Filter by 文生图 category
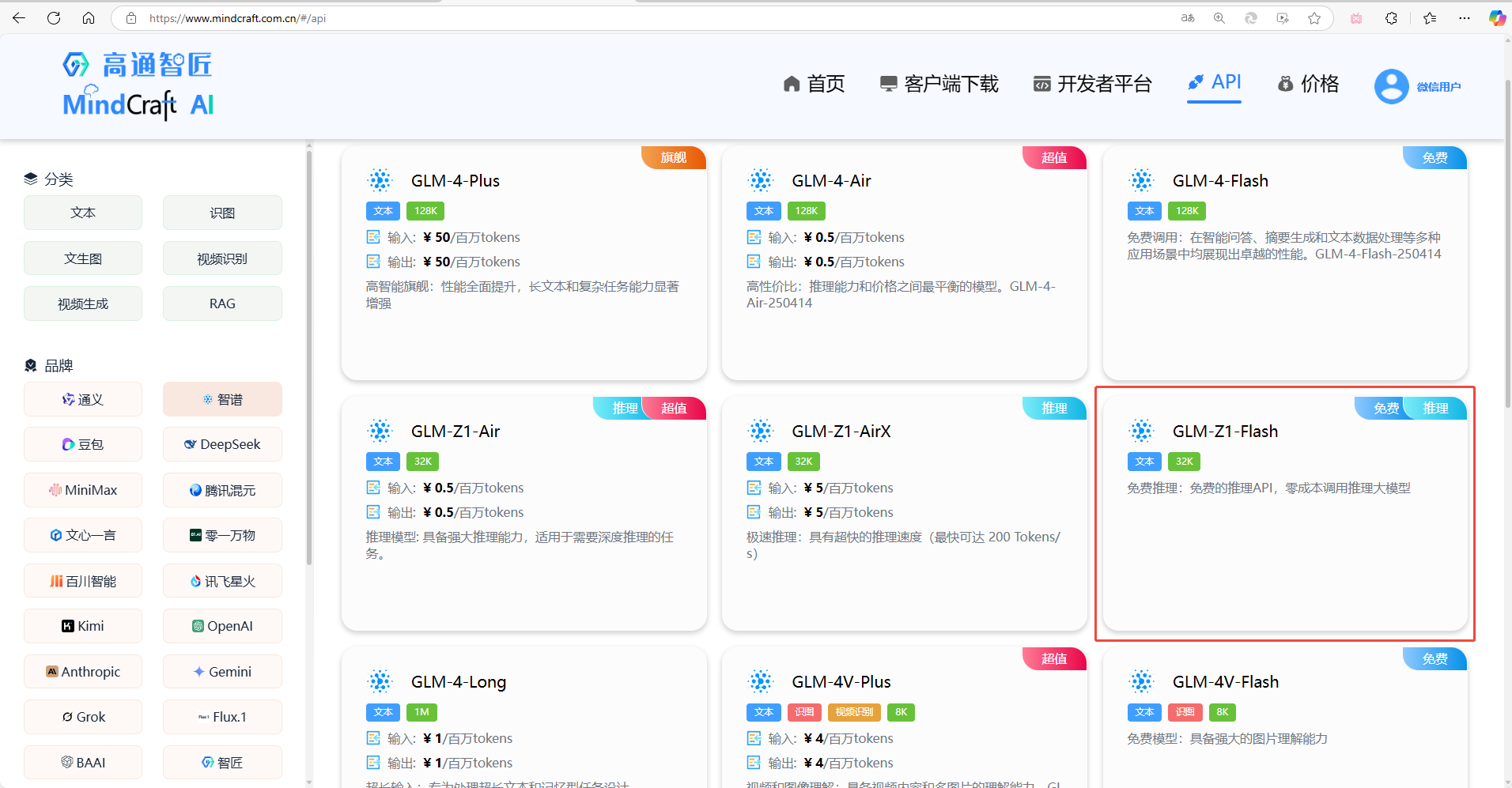This screenshot has width=1512, height=788. (83, 258)
